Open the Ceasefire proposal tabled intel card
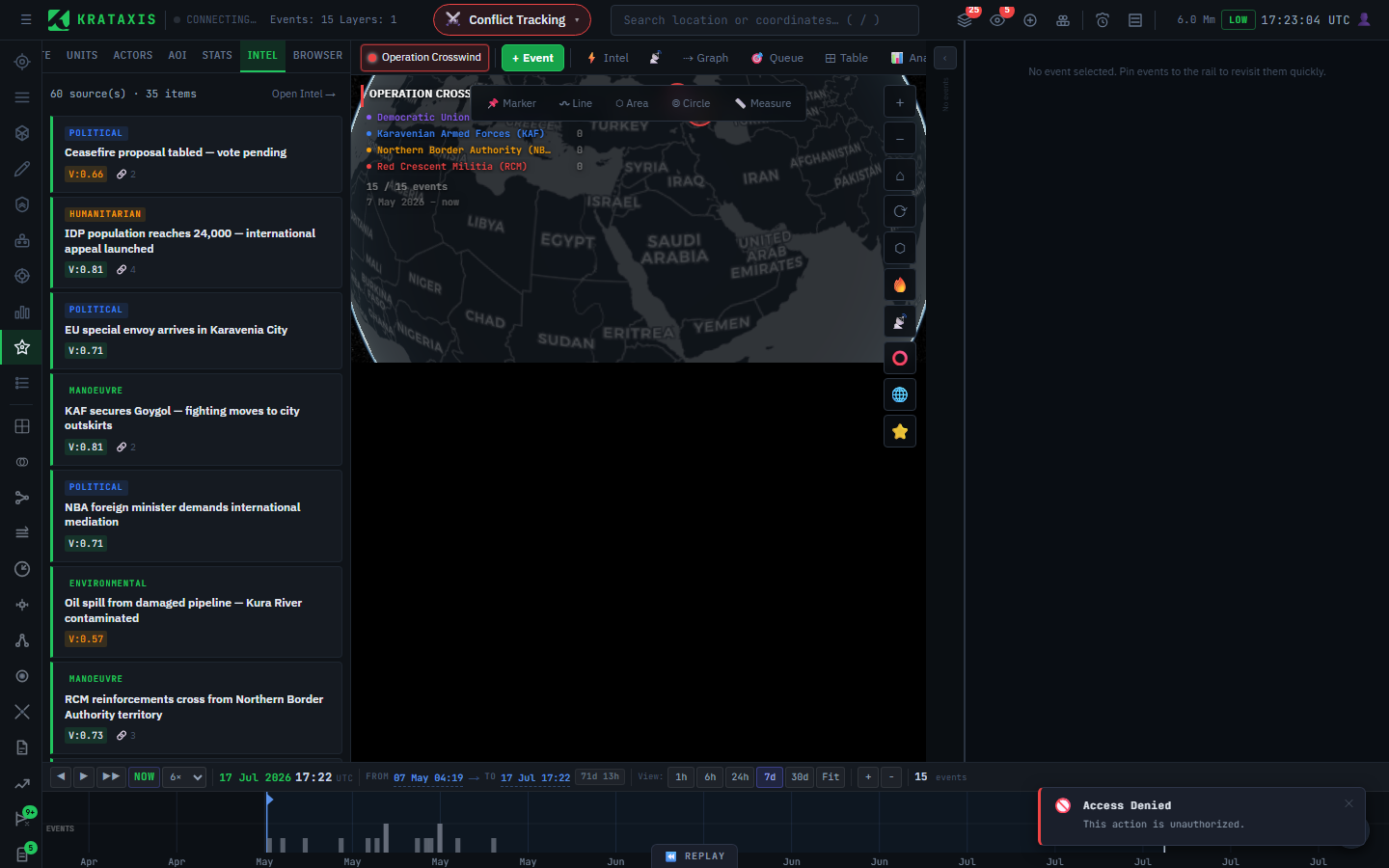 point(197,154)
